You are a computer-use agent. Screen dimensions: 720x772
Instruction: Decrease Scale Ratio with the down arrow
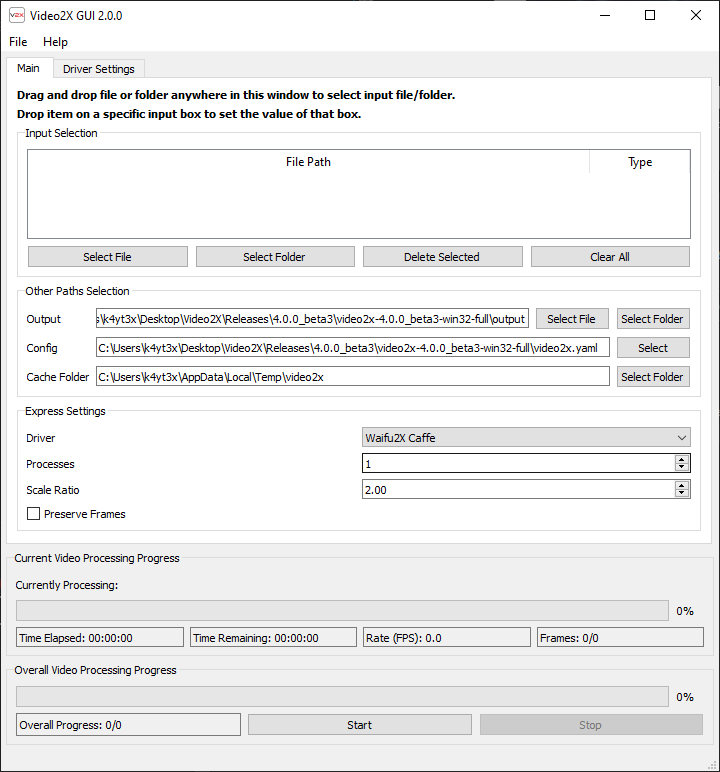(x=682, y=493)
